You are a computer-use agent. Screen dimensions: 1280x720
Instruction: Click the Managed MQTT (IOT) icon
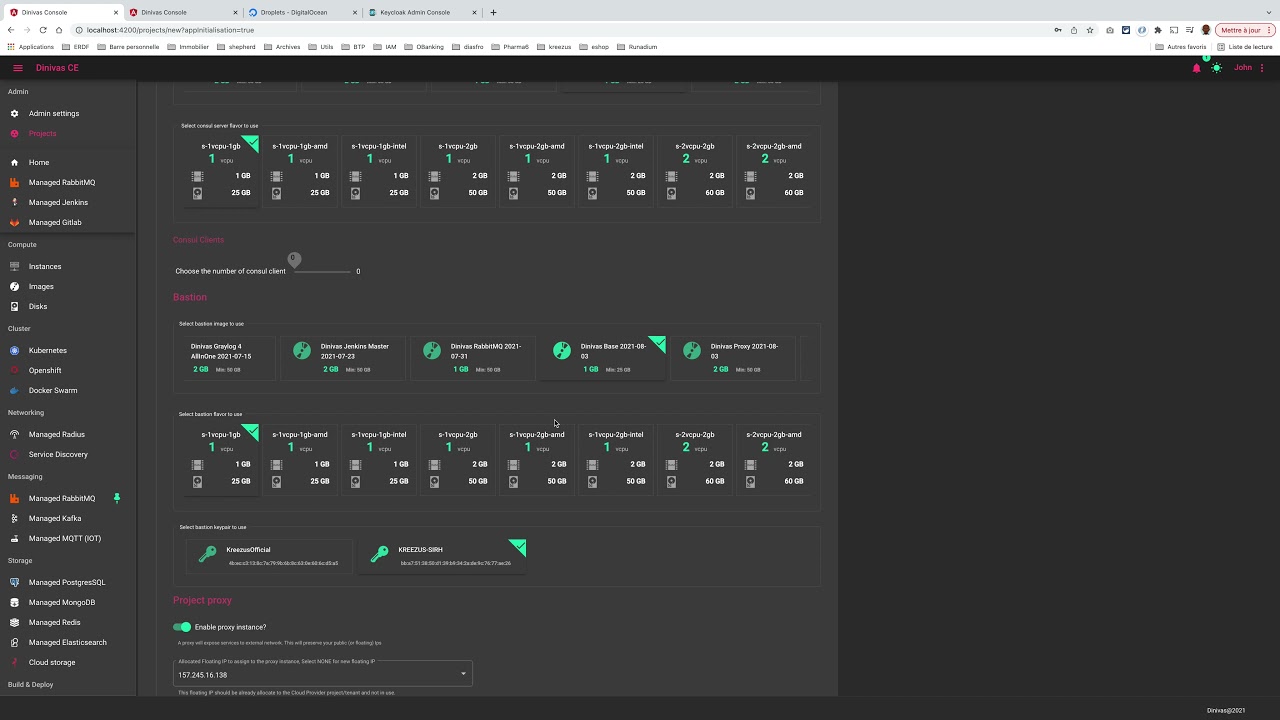pyautogui.click(x=15, y=538)
